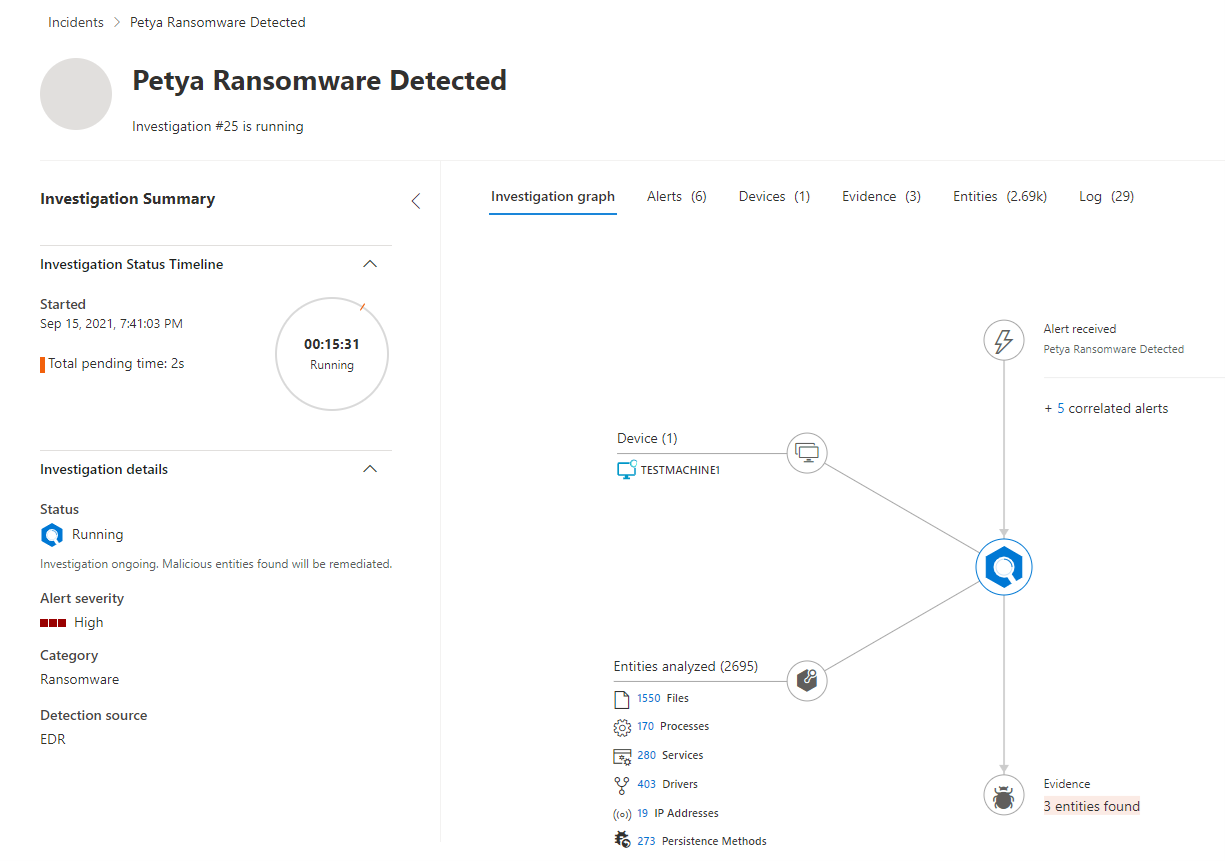Image resolution: width=1225 pixels, height=861 pixels.
Task: Click the bug-shaped Evidence node icon
Action: 1003,794
